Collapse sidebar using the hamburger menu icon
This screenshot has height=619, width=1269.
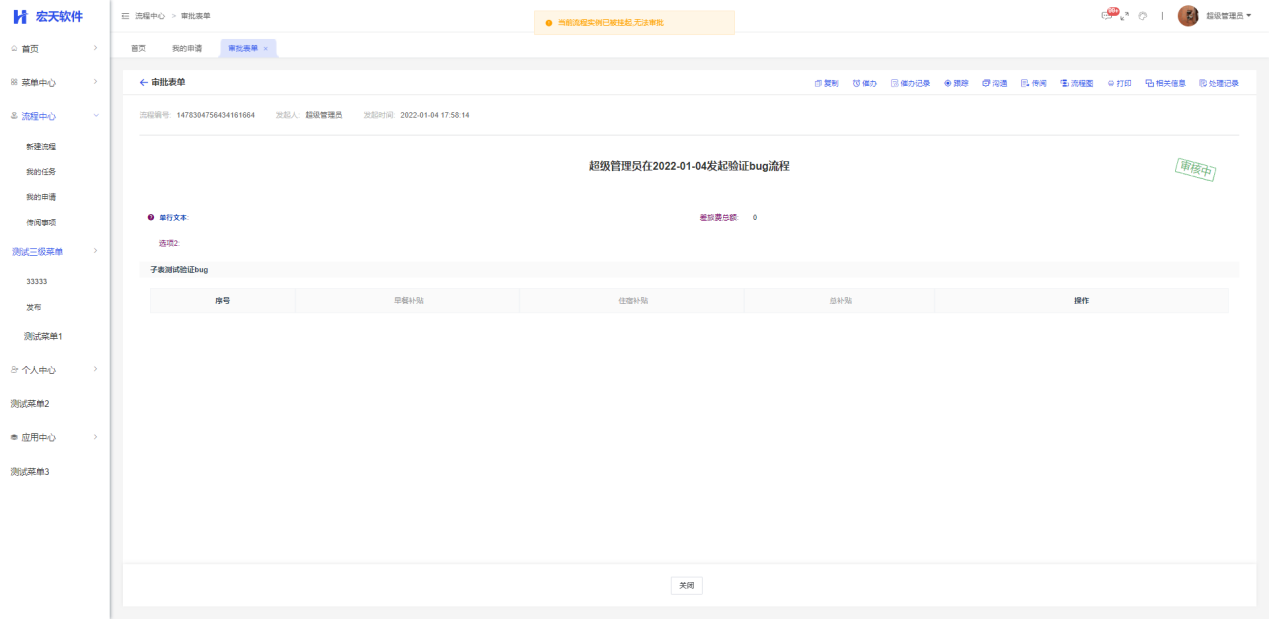pos(125,16)
